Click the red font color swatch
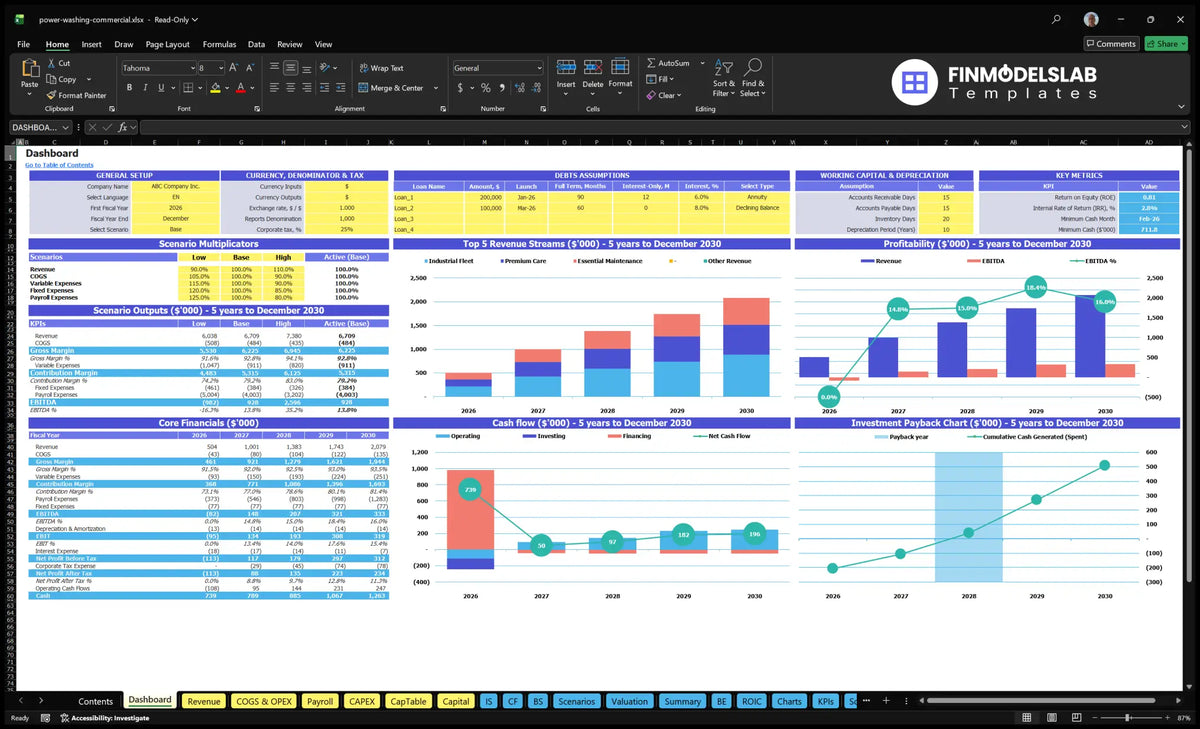 point(240,88)
